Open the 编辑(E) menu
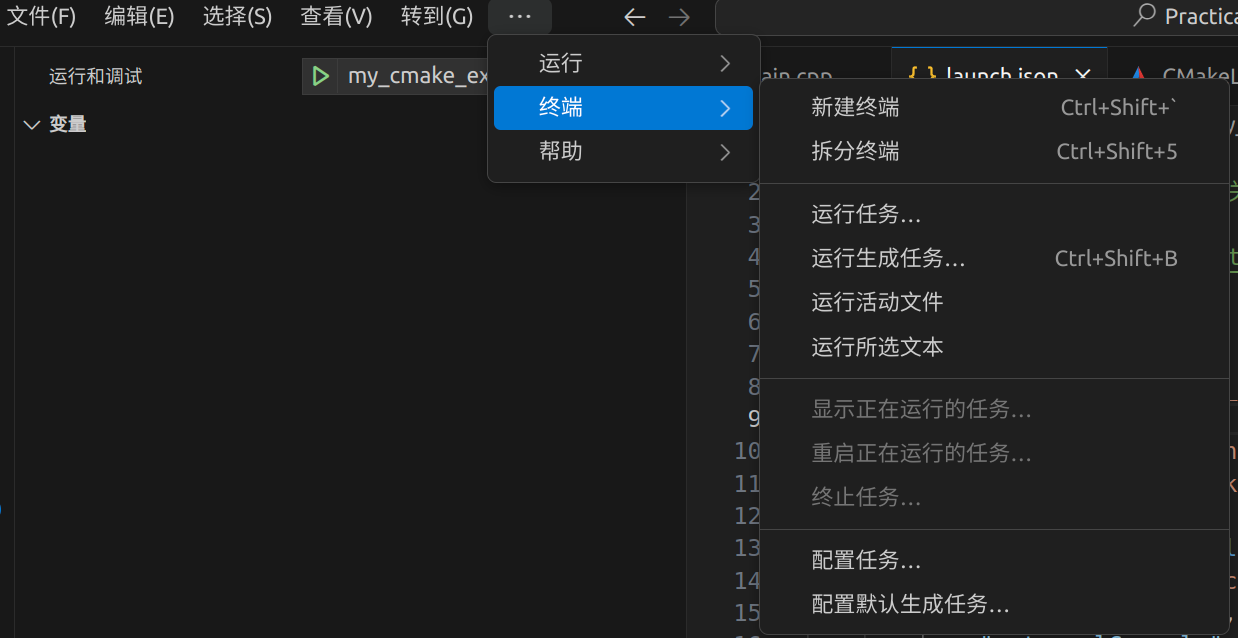Image resolution: width=1238 pixels, height=638 pixels. click(139, 17)
